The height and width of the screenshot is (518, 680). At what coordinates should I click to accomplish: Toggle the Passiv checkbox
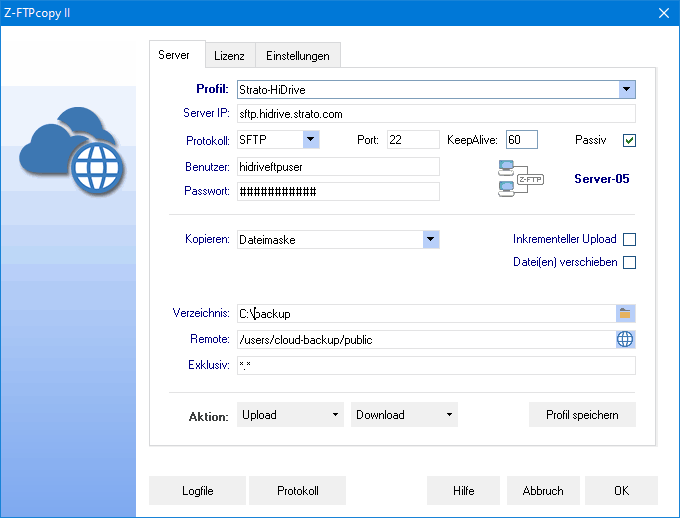coord(629,140)
